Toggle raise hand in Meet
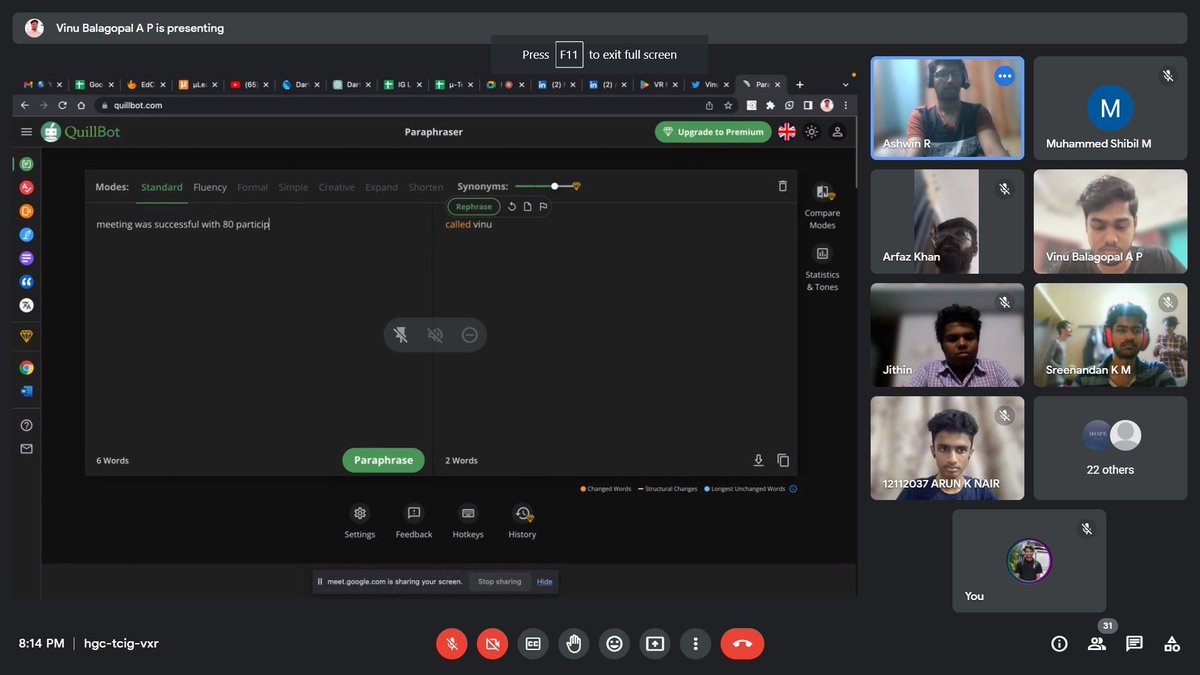This screenshot has width=1200, height=675. tap(574, 644)
